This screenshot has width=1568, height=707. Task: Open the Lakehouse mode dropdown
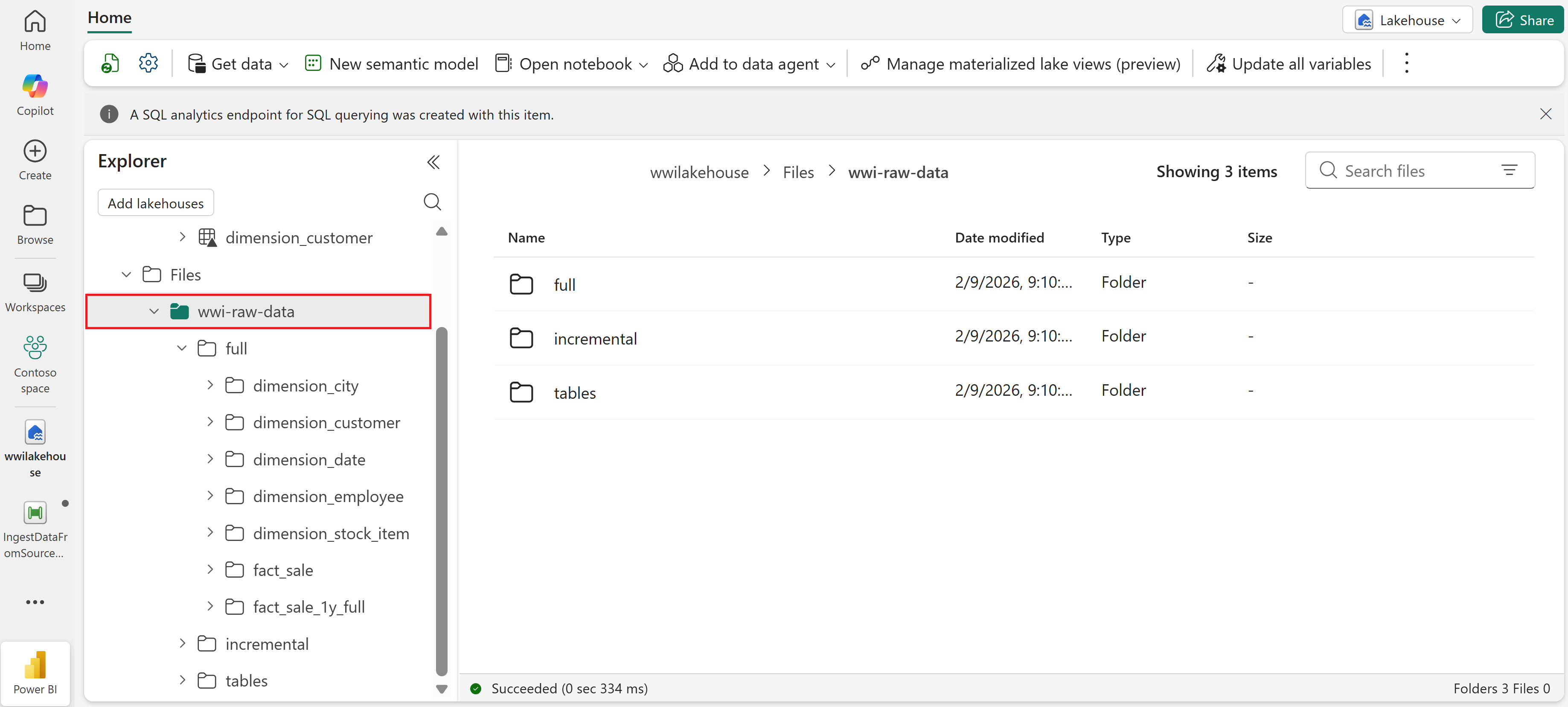1407,20
